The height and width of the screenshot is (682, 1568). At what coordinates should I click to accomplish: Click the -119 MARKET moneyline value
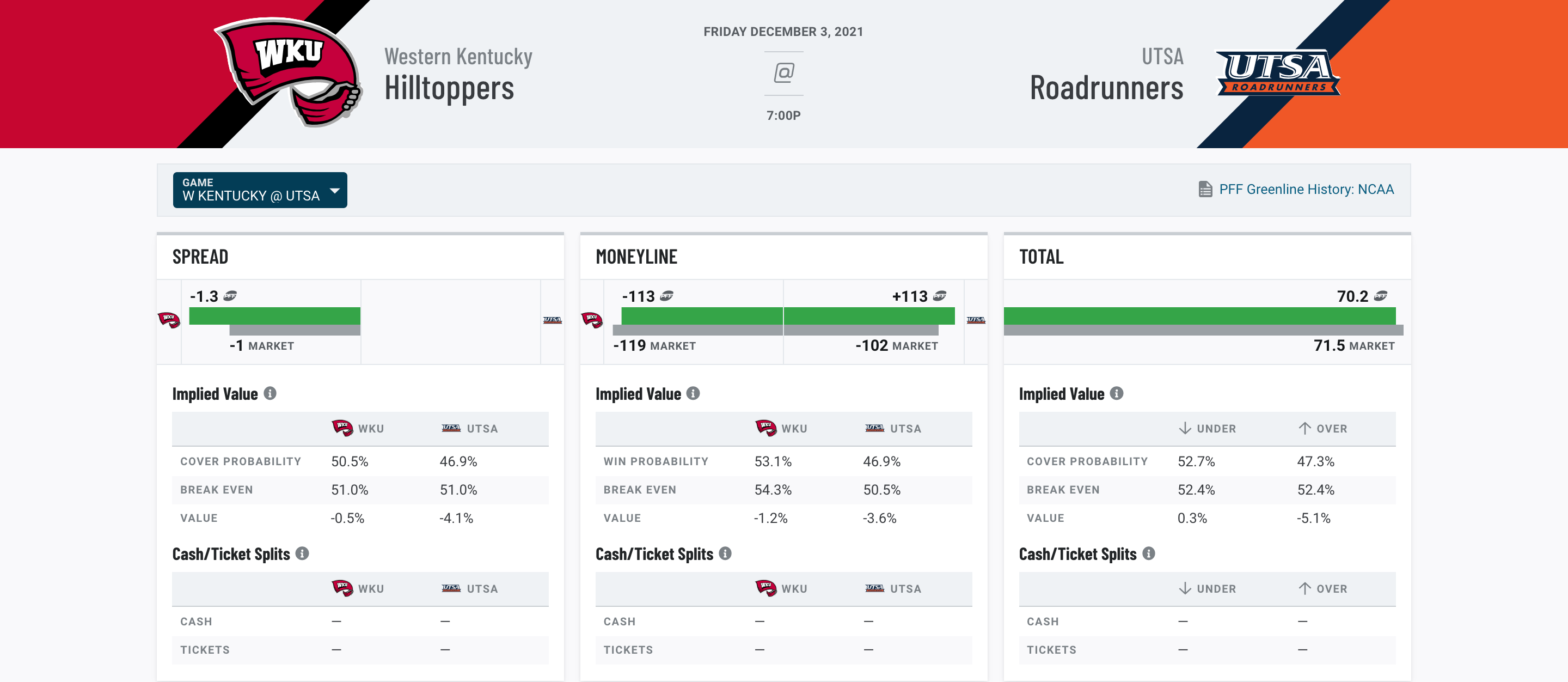(654, 346)
